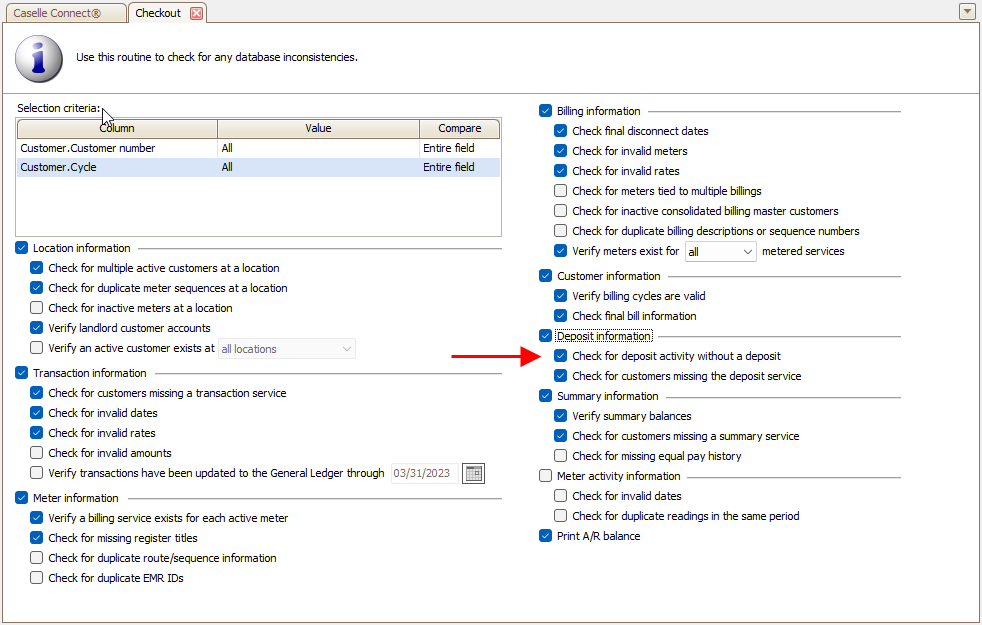
Task: Enable Verify an active customer exists at
Action: pos(37,348)
